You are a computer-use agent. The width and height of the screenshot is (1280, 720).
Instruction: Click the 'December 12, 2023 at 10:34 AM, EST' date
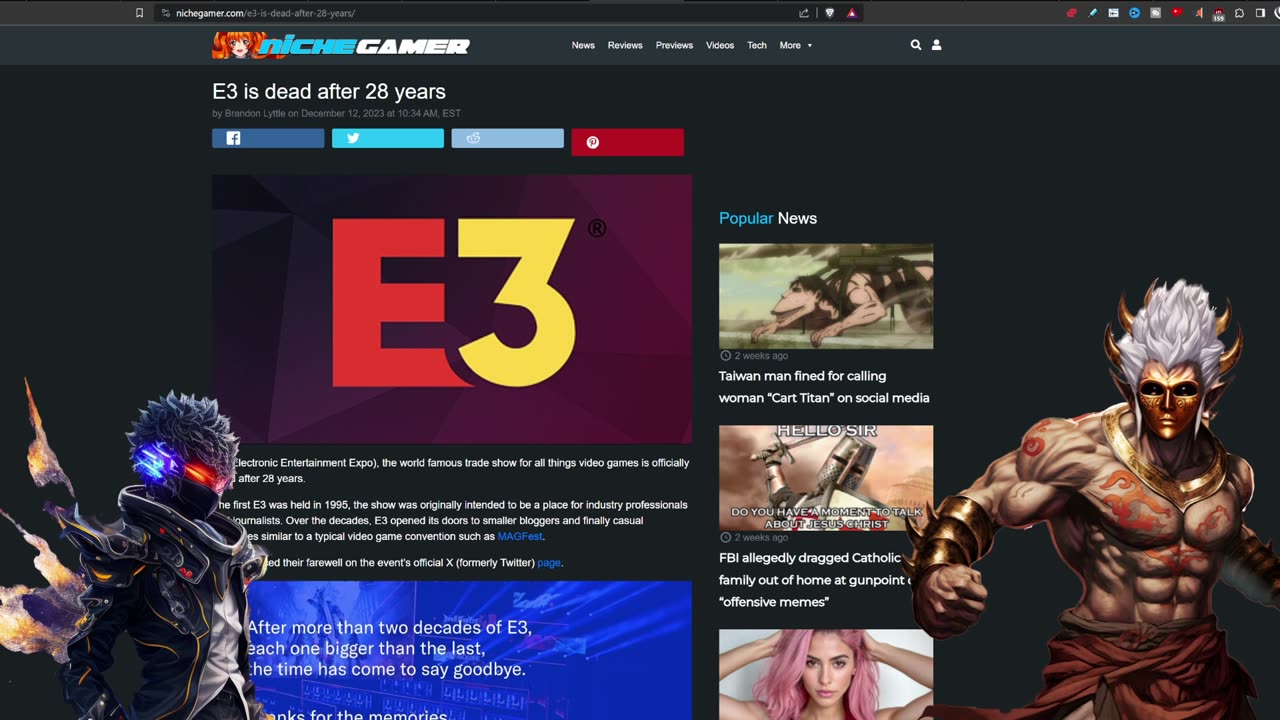point(381,114)
